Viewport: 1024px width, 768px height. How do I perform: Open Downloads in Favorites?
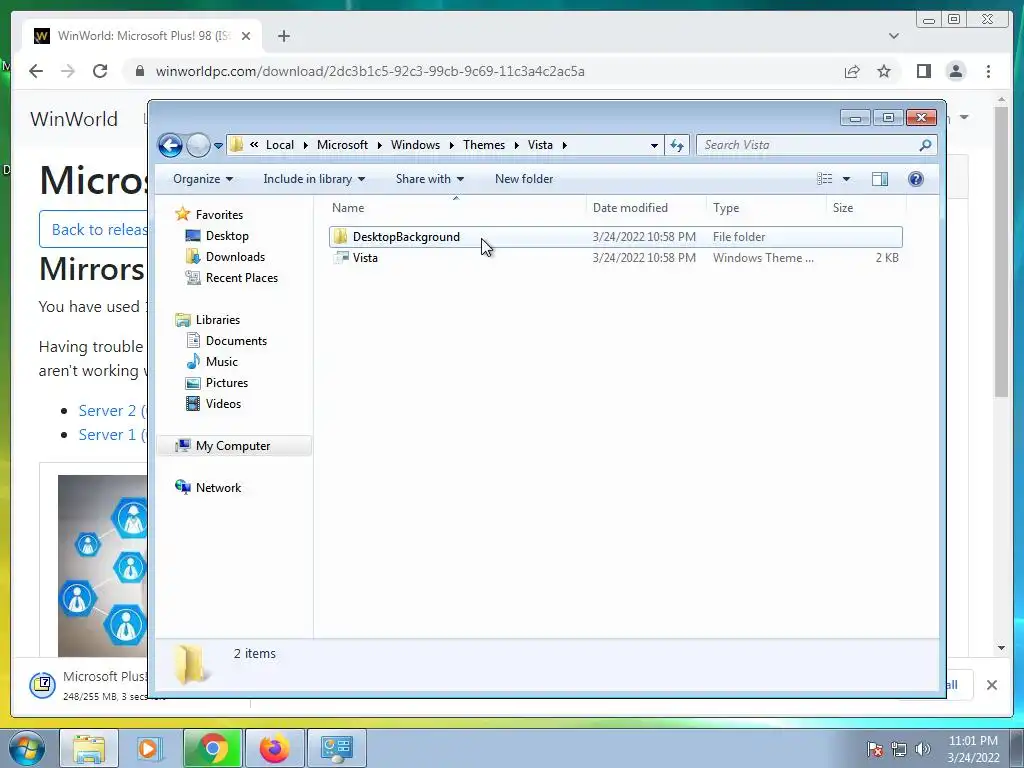click(x=235, y=257)
